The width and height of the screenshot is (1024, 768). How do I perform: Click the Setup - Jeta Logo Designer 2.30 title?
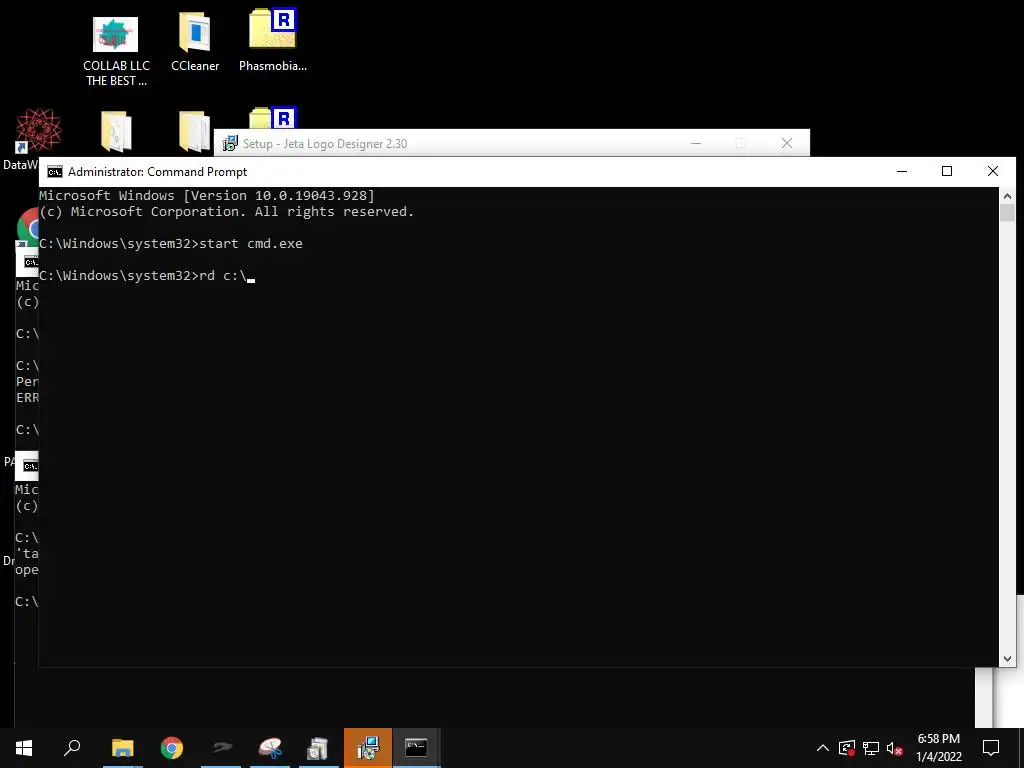(325, 144)
